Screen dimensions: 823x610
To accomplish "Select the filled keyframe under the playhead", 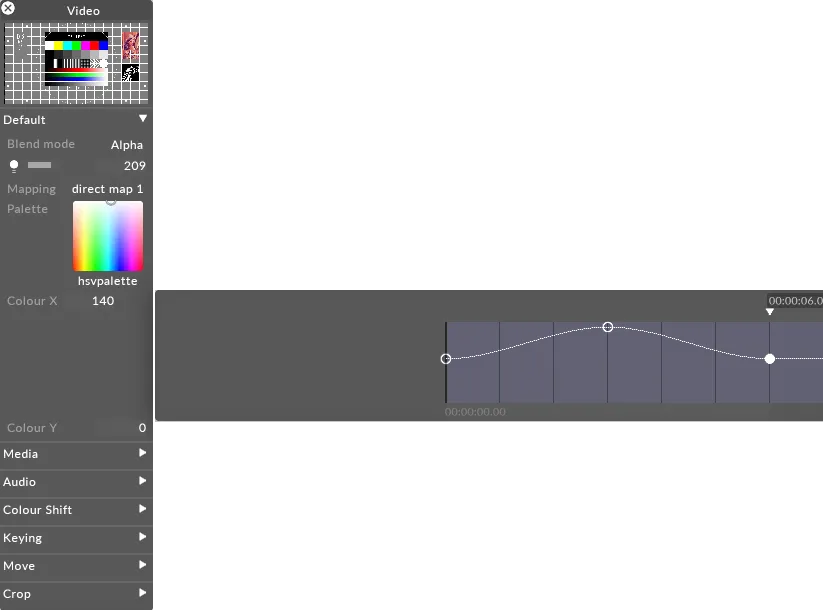I will tap(770, 359).
